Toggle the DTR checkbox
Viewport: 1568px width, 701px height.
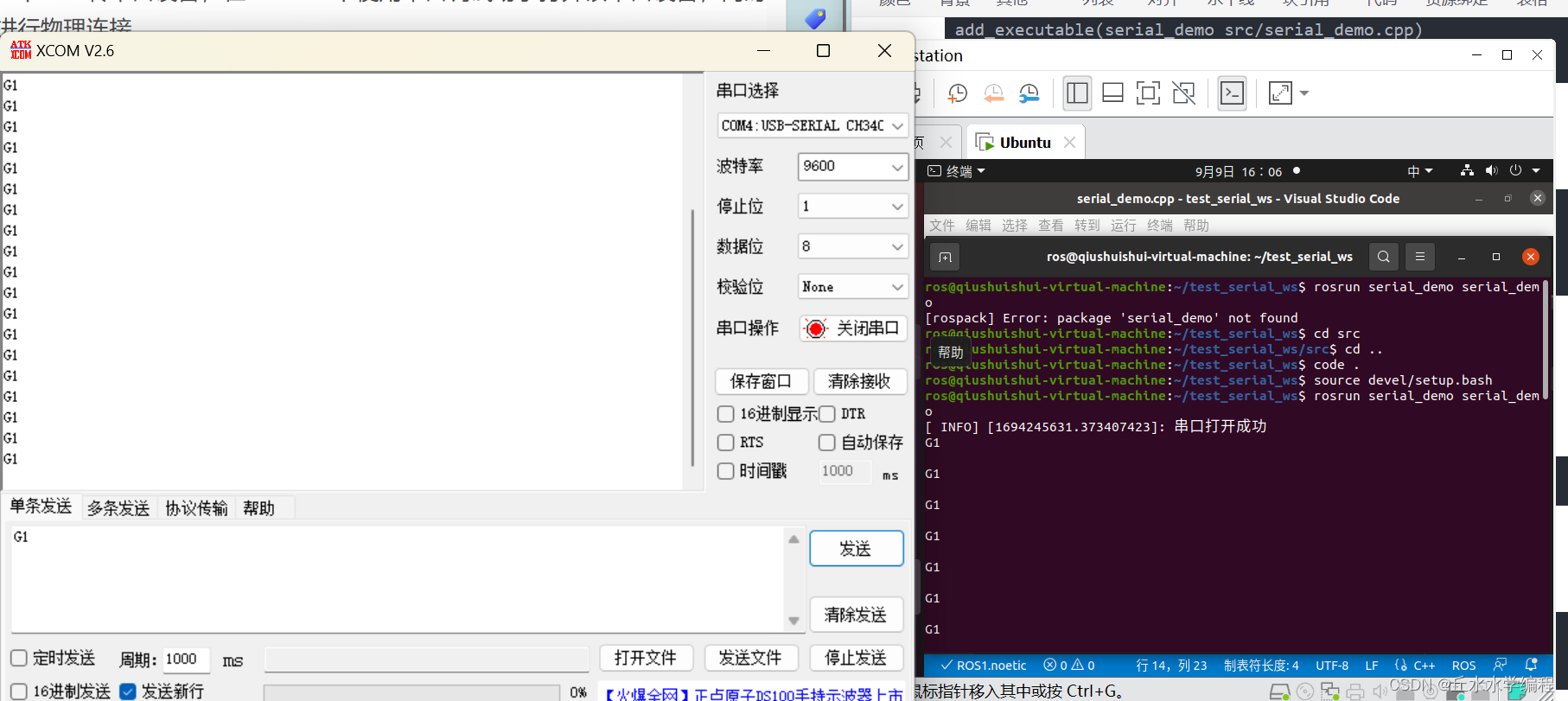coord(827,414)
